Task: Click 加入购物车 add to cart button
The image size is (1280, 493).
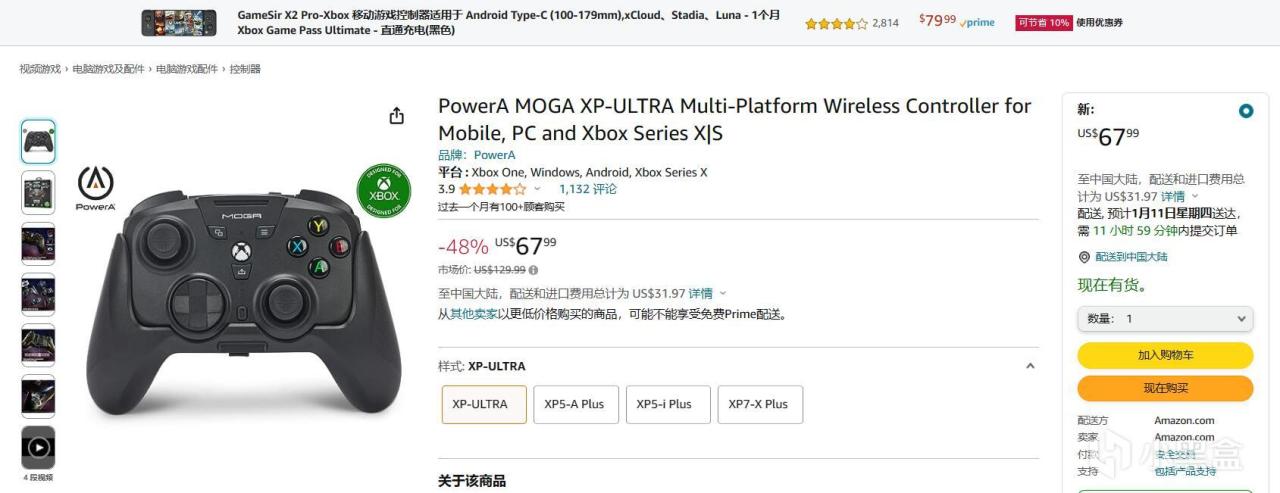Action: (1165, 355)
